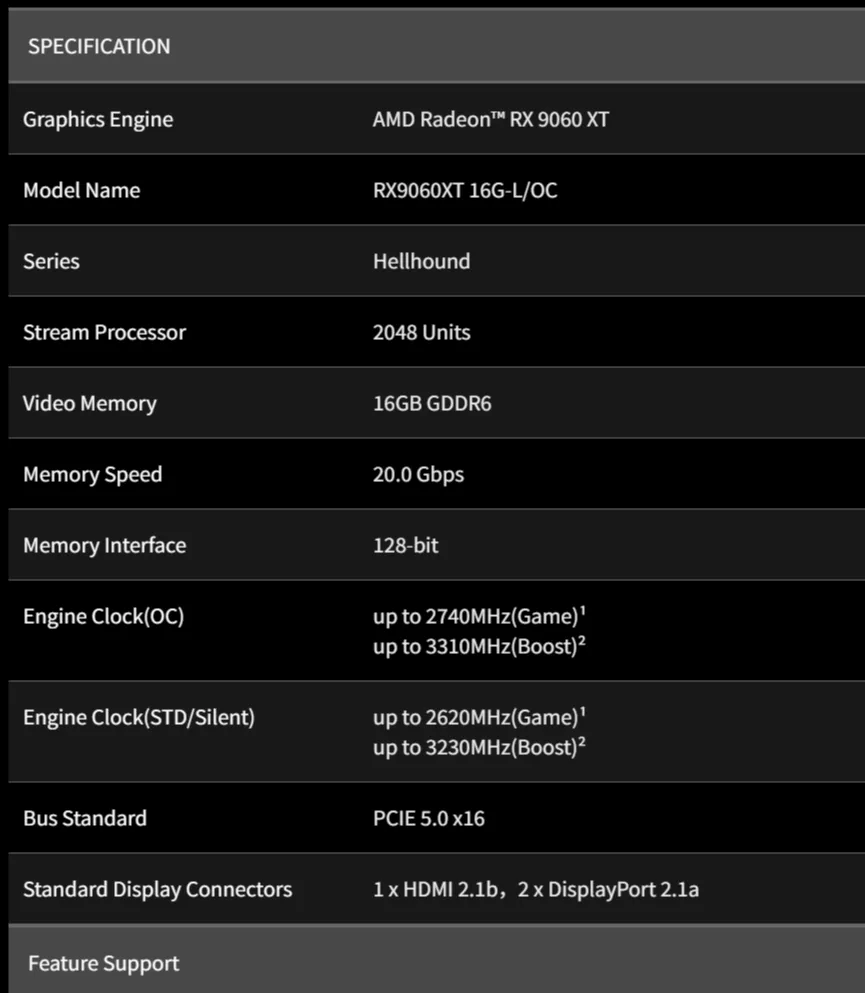Click the Video Memory label
Image resolution: width=865 pixels, height=993 pixels.
tap(89, 403)
